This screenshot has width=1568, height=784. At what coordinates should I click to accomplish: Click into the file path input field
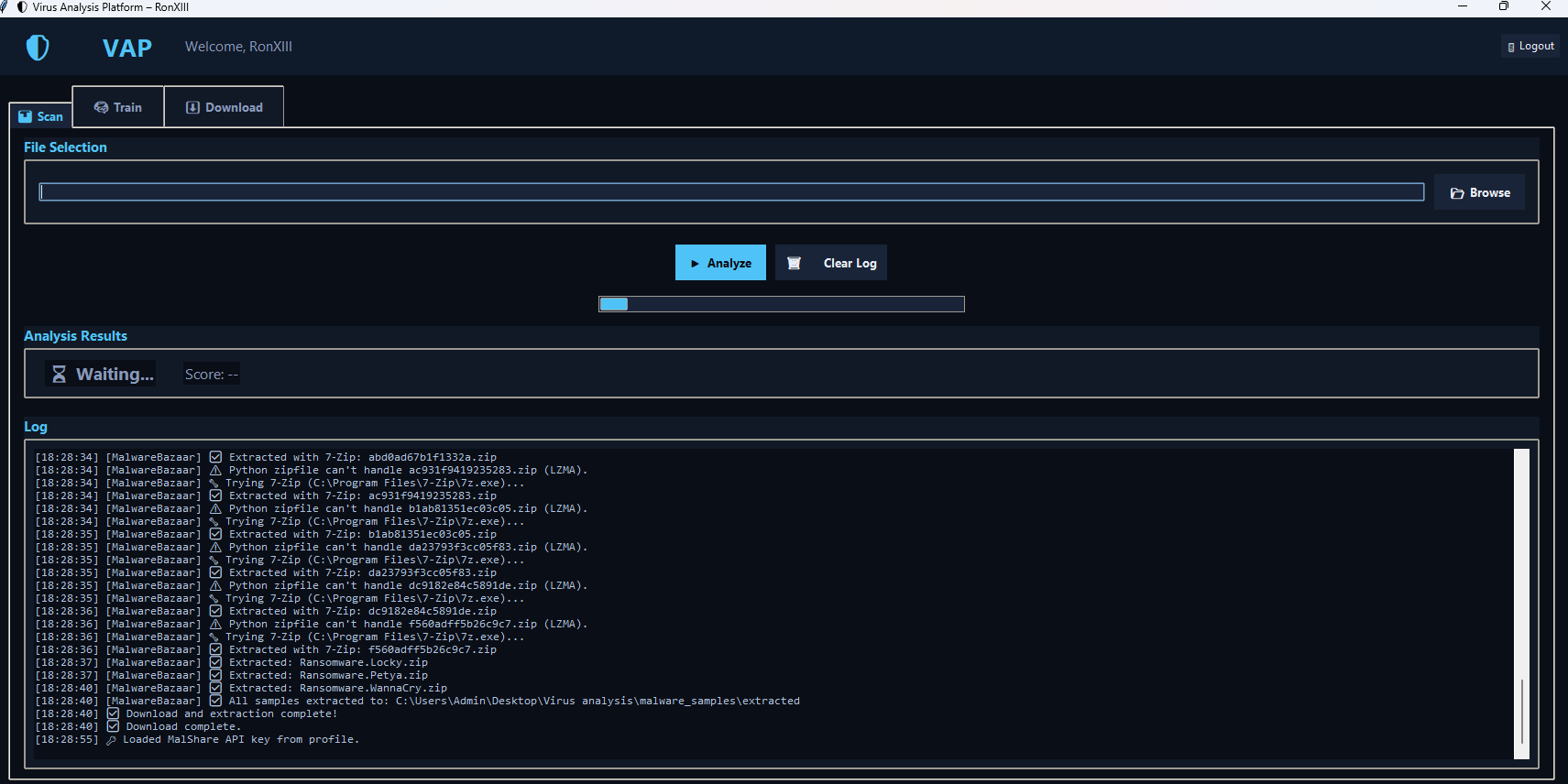click(731, 191)
